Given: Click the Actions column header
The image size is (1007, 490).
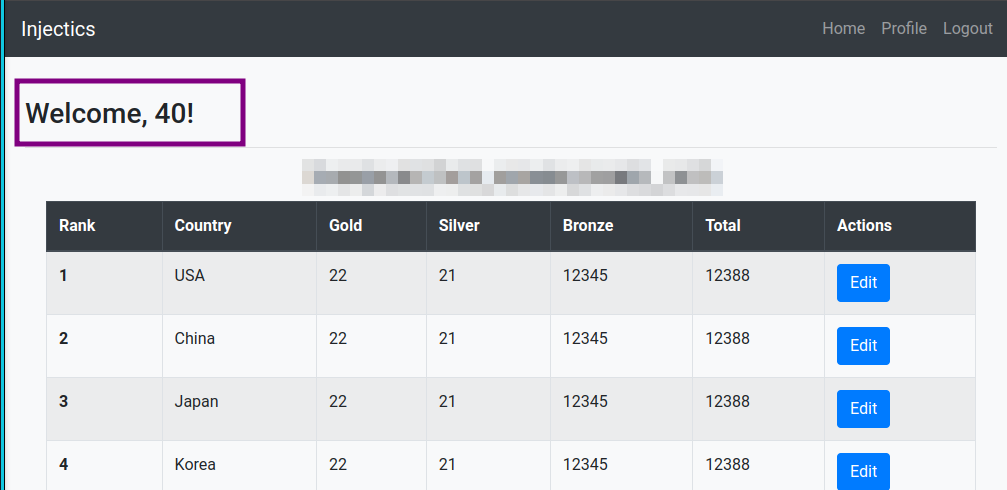Looking at the screenshot, I should [x=864, y=226].
